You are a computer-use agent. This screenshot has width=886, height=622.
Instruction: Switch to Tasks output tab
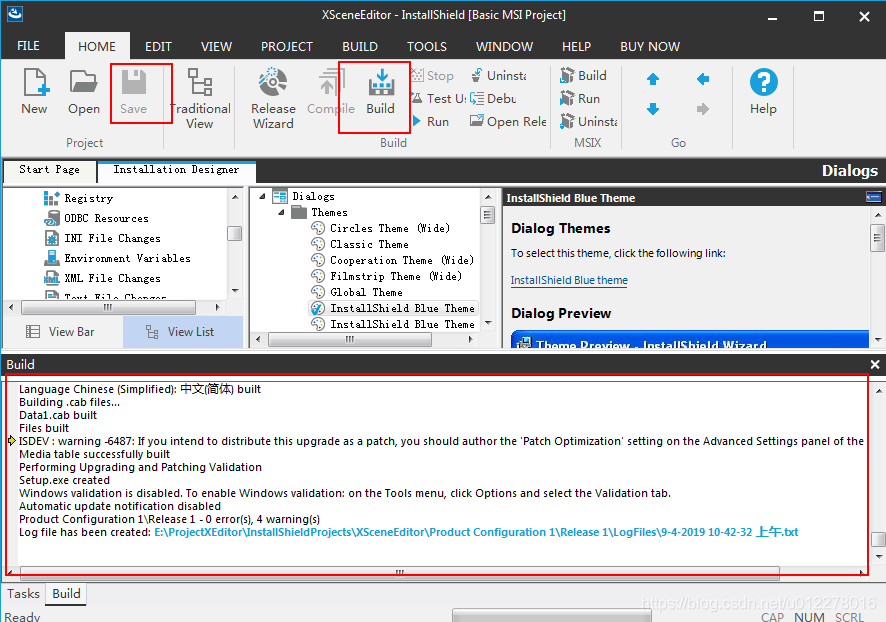click(23, 593)
